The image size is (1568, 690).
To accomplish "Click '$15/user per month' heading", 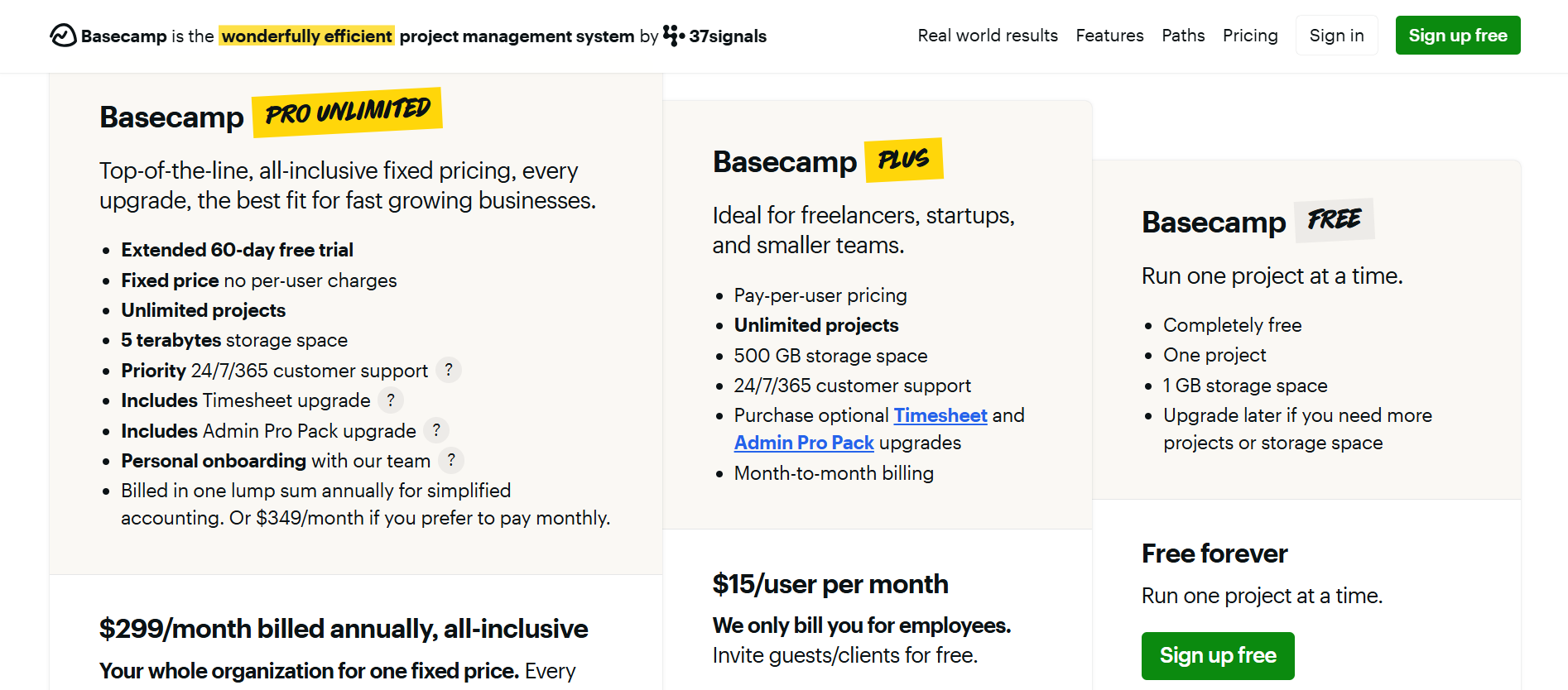I will (830, 584).
